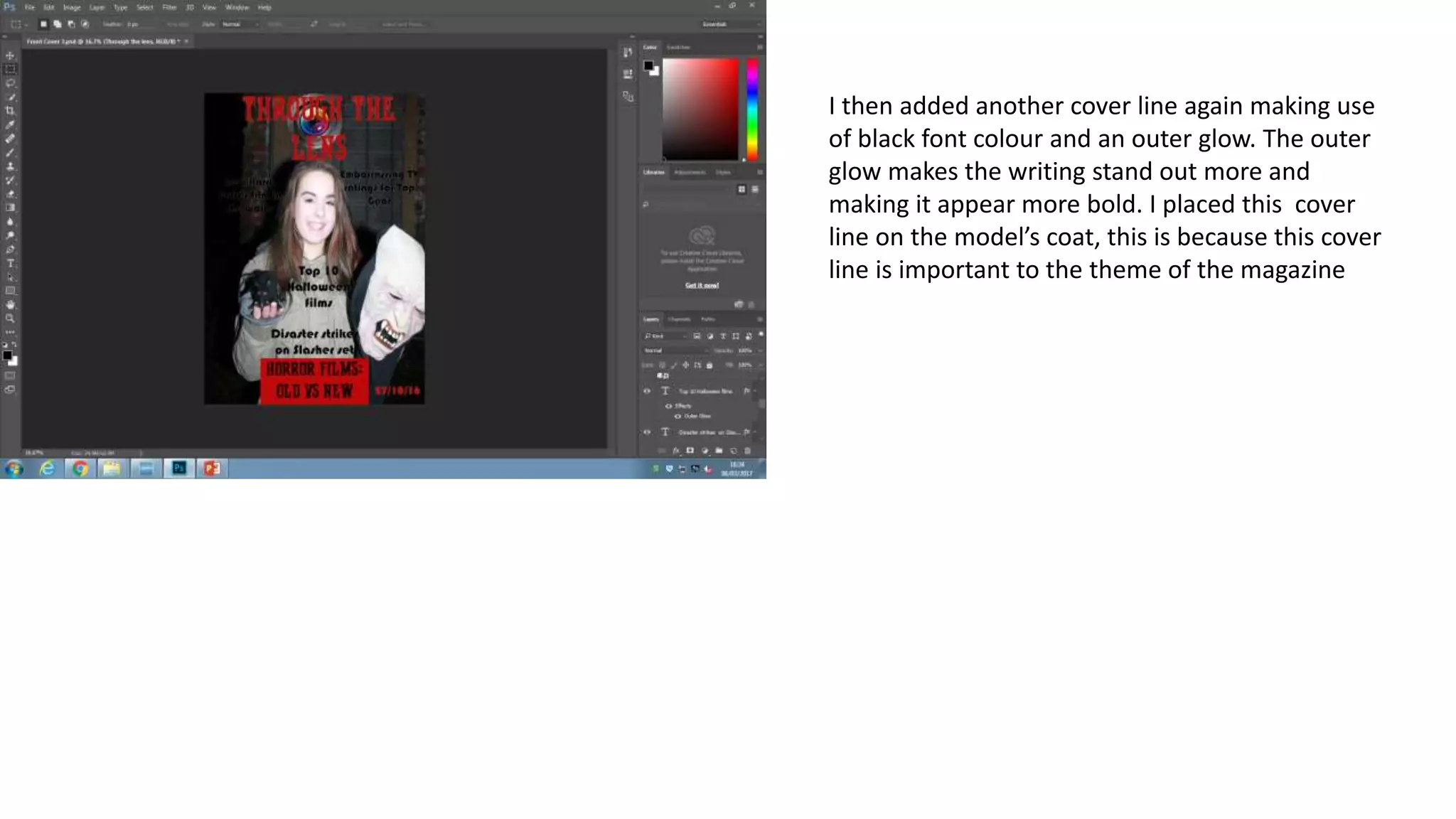
Task: Toggle Quick Mask mode
Action: pyautogui.click(x=10, y=376)
